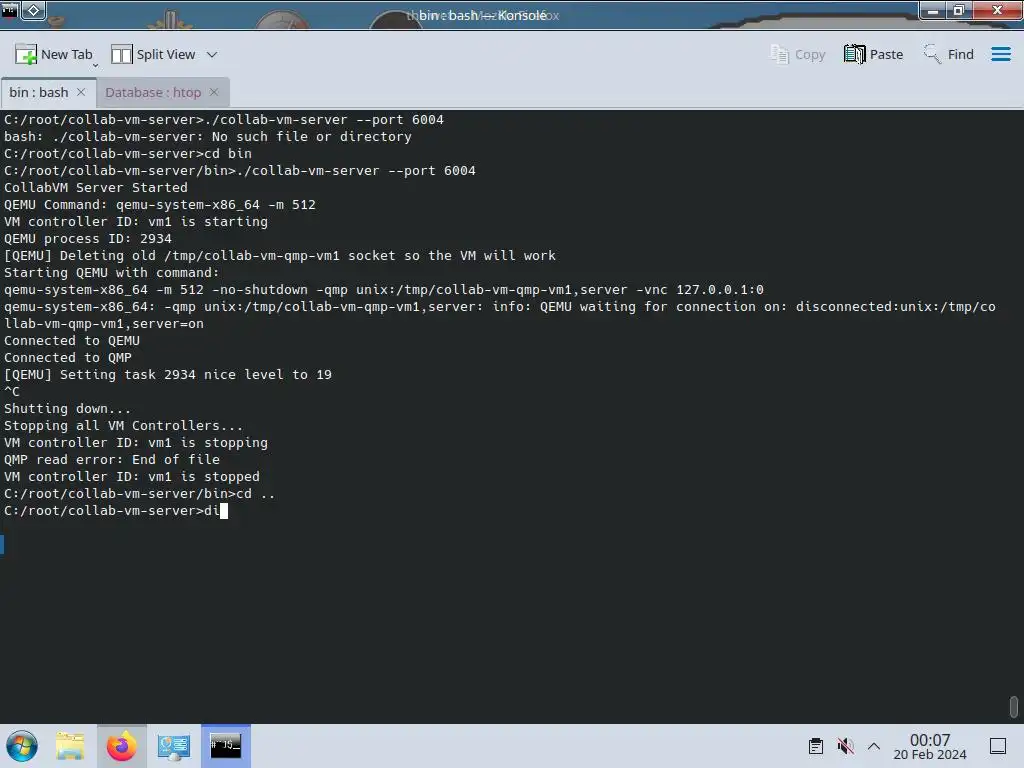Open the system settings taskbar icon
The width and height of the screenshot is (1024, 768).
[x=173, y=746]
